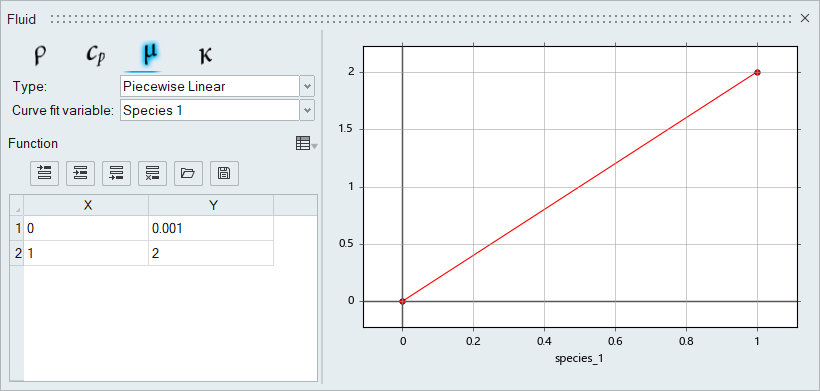Viewport: 820px width, 391px height.
Task: Close the Fluid panel
Action: point(805,18)
